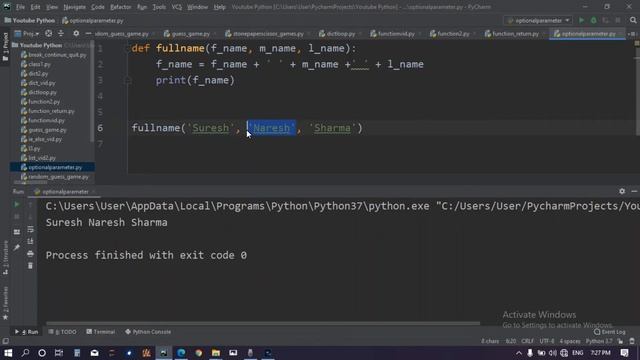Image resolution: width=640 pixels, height=360 pixels.
Task: Hide Run panel using minus icon
Action: pos(634,191)
